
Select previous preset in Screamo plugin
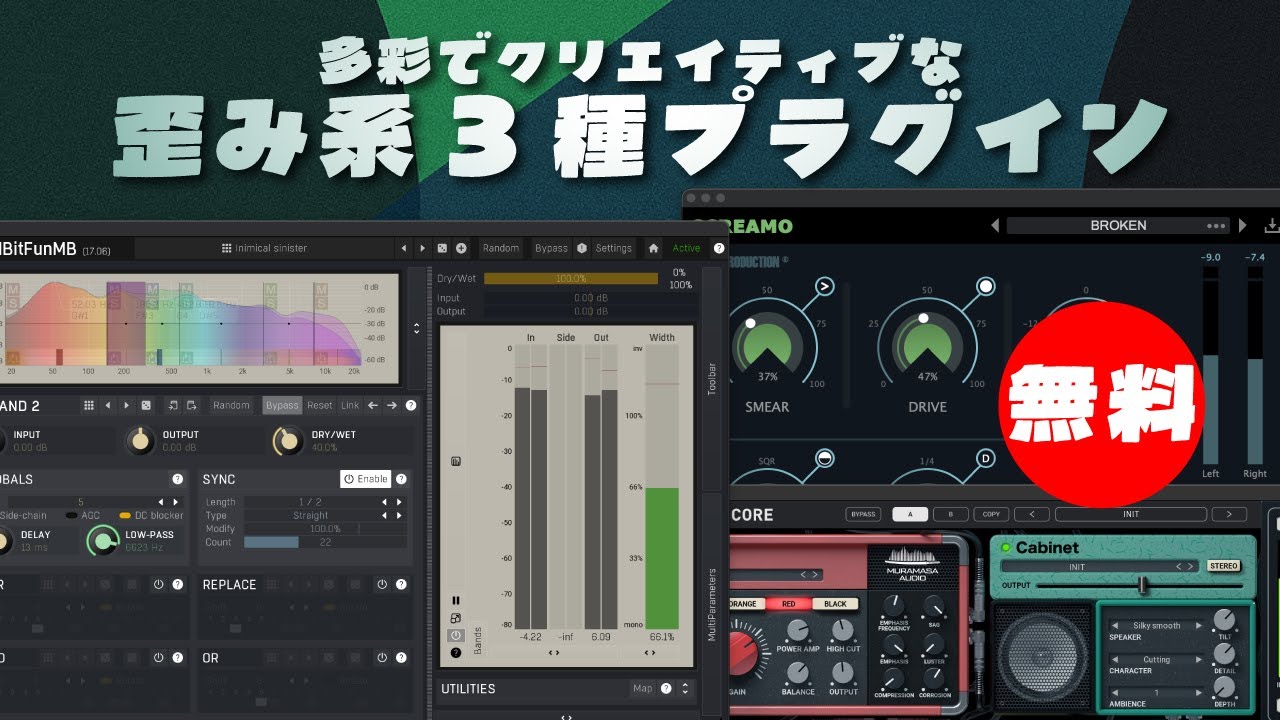coord(997,226)
